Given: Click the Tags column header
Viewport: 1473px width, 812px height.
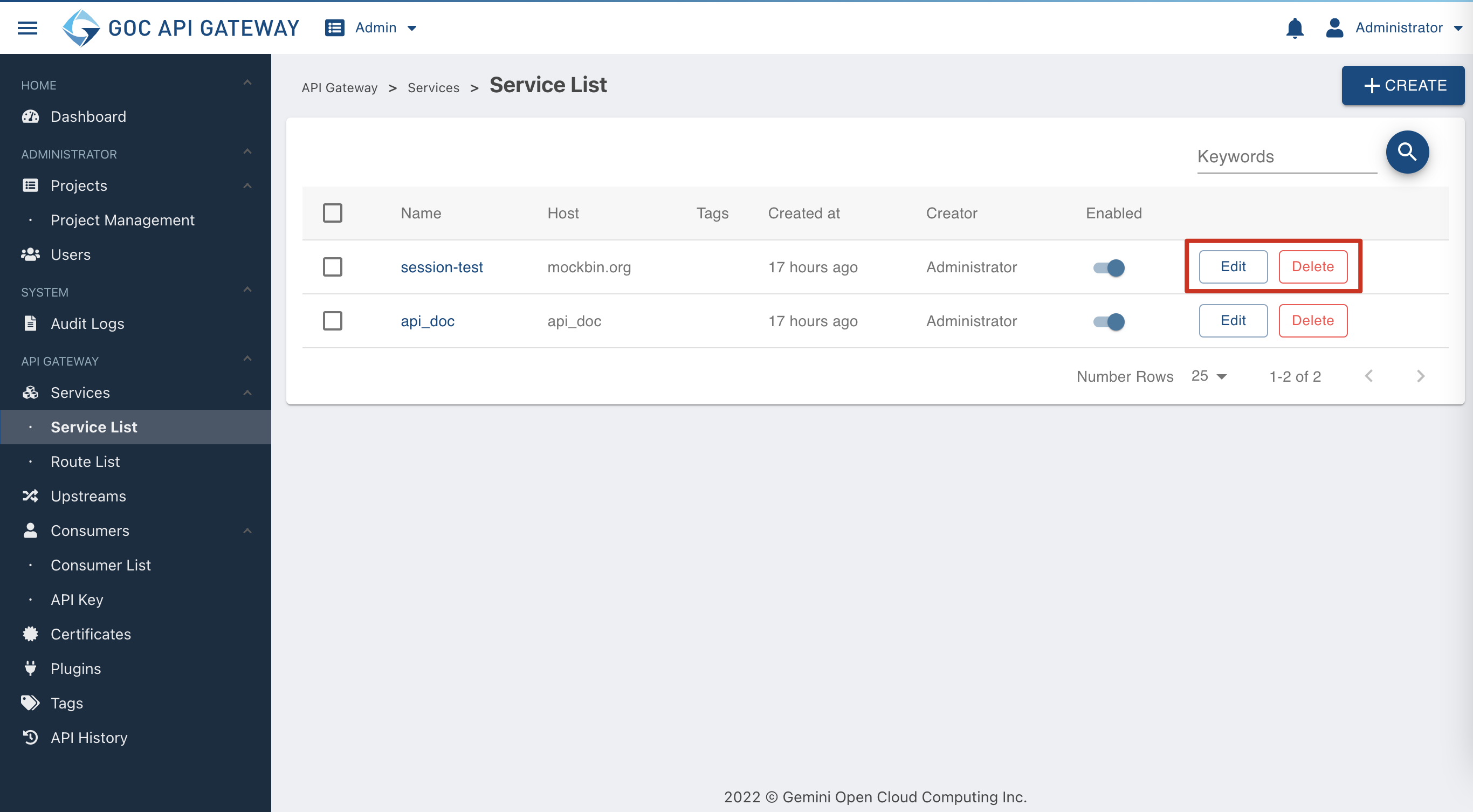Looking at the screenshot, I should 712,214.
